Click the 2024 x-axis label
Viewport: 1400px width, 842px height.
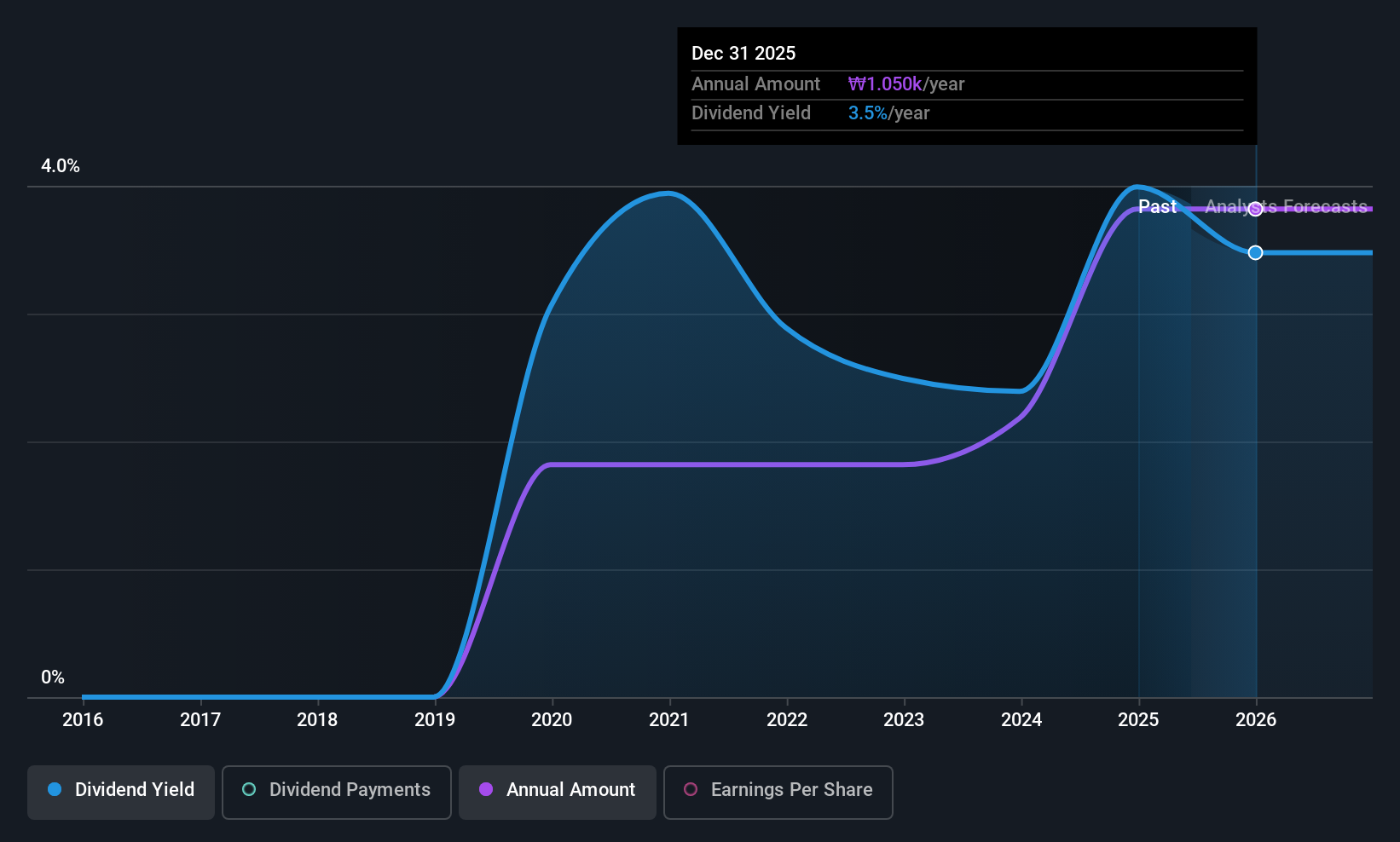(x=1021, y=720)
